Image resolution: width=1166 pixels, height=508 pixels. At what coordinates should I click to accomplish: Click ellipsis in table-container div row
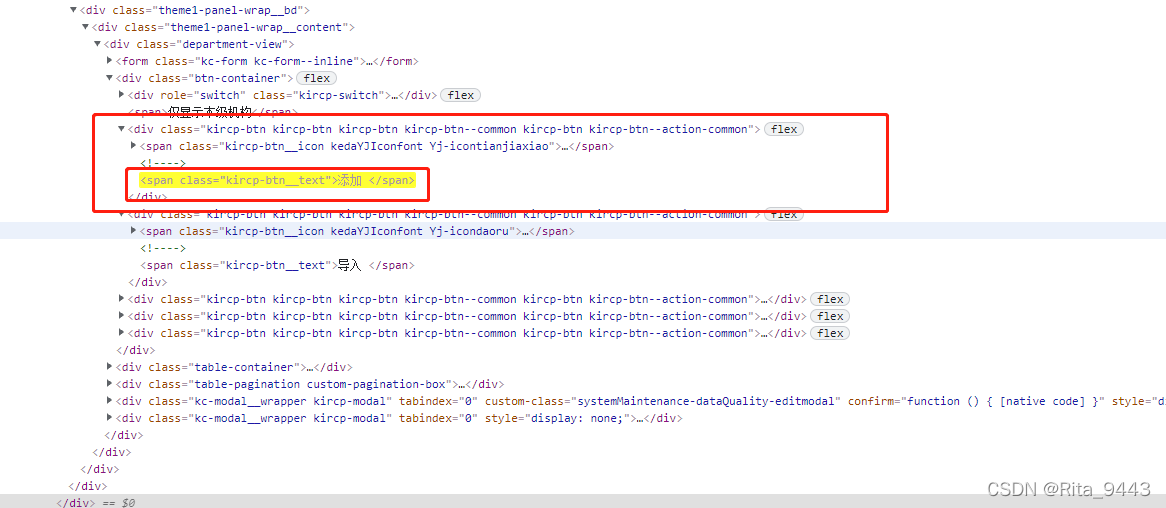coord(312,367)
